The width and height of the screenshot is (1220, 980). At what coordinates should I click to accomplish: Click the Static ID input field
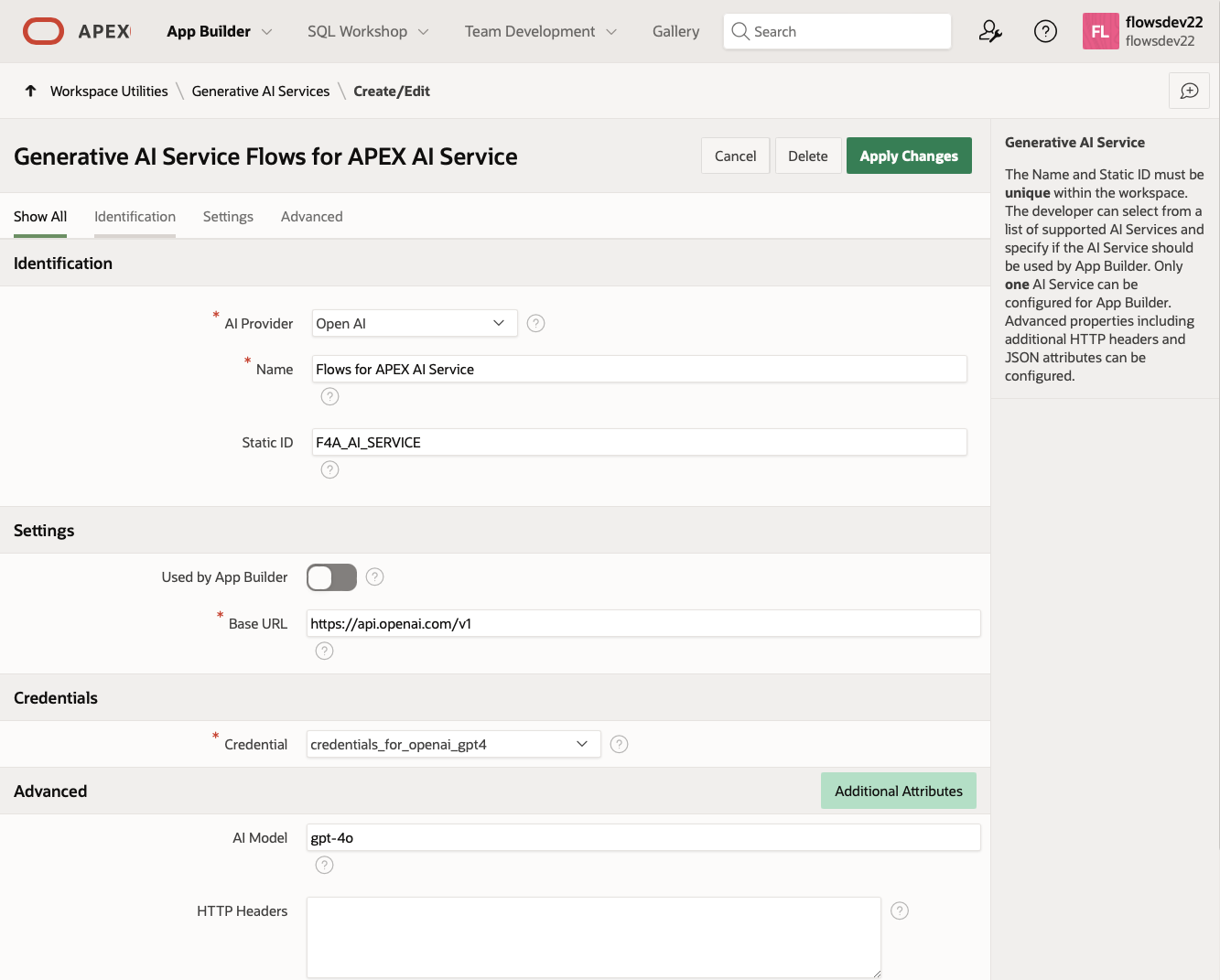point(640,442)
